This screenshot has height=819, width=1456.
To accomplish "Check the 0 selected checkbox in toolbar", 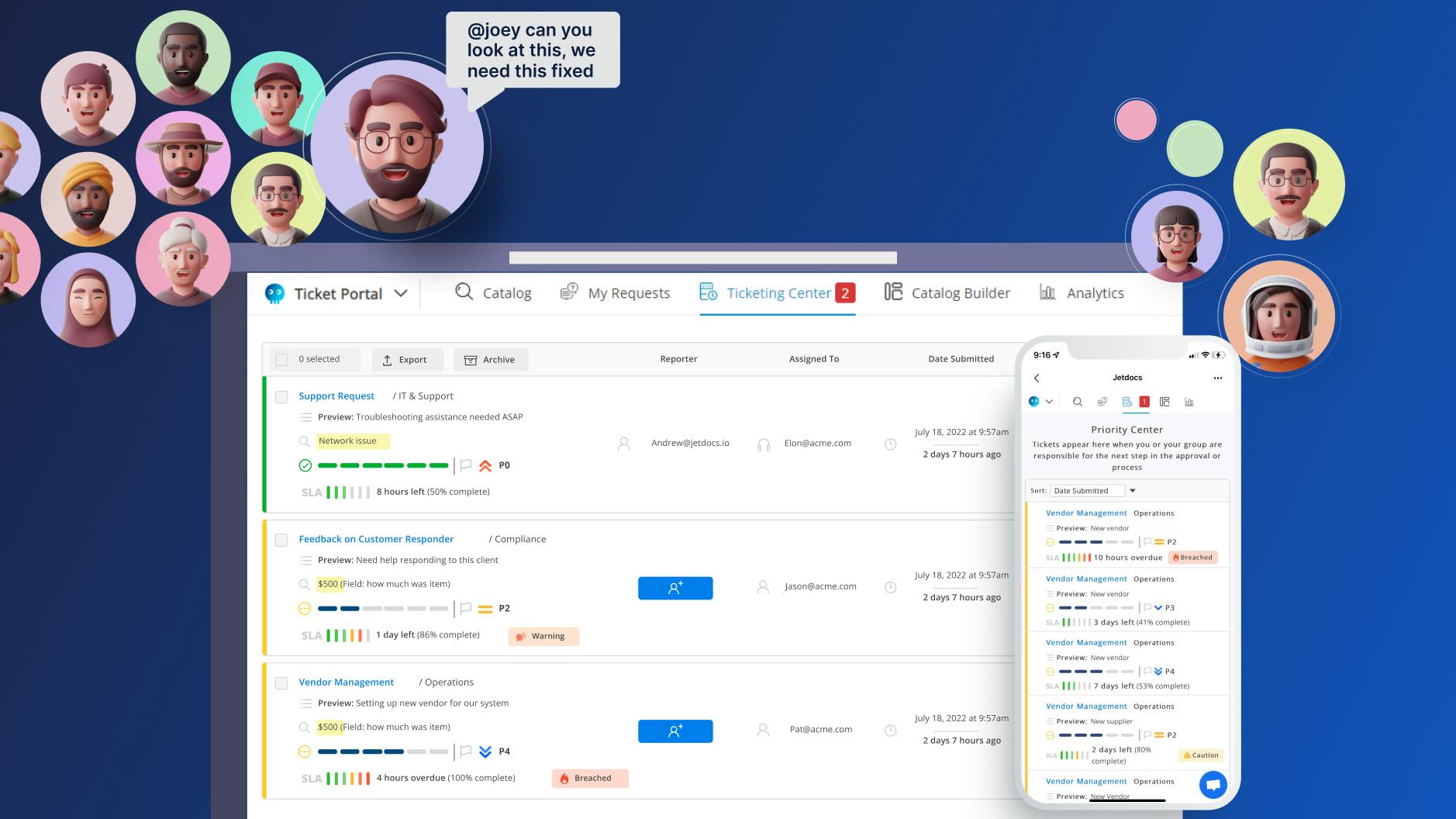I will pyautogui.click(x=281, y=359).
